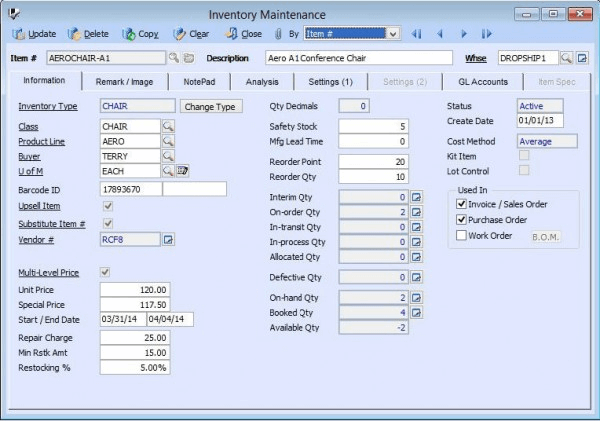Click the Description input field
600x421 pixels.
pos(359,58)
